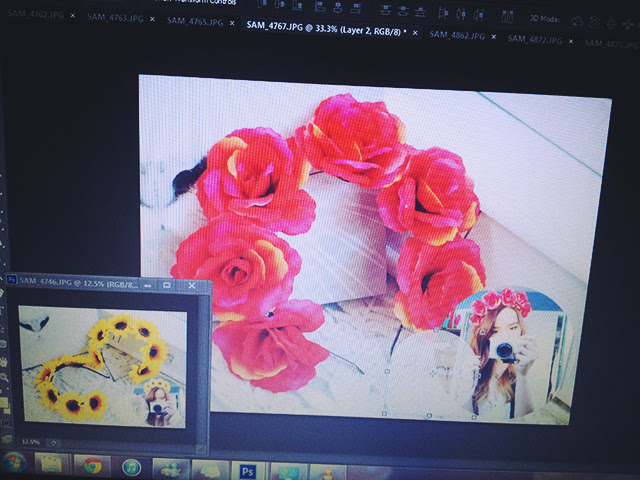This screenshot has width=640, height=480.
Task: Click the Auto-Align Layers icon
Action: pyautogui.click(x=507, y=17)
